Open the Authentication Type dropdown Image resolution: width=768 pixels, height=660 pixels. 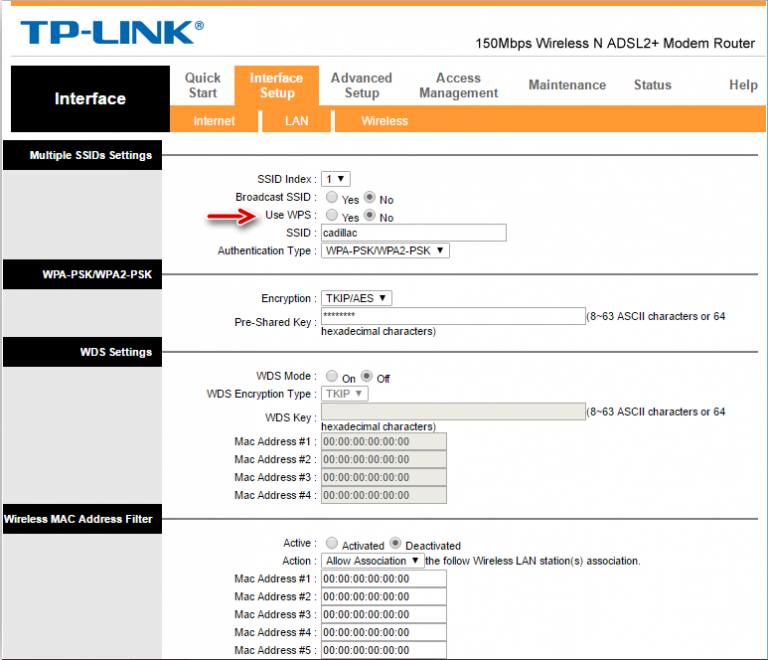pos(385,251)
